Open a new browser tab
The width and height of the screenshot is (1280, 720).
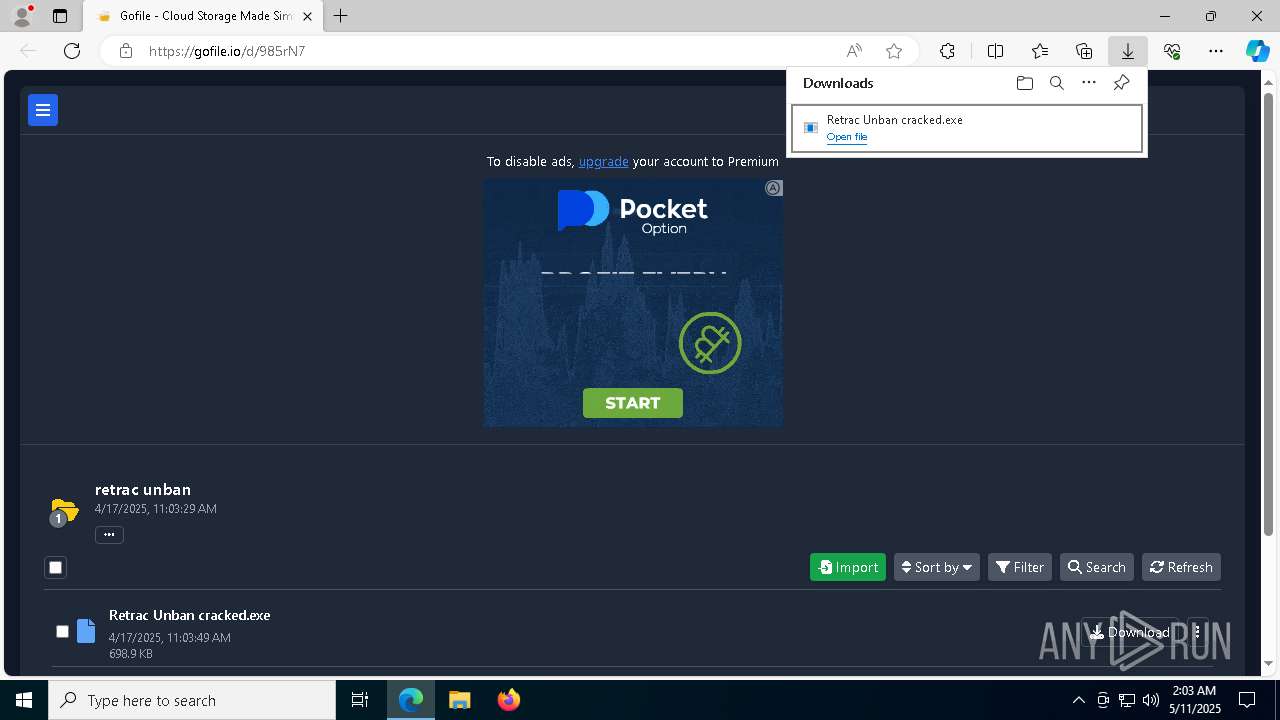coord(341,16)
